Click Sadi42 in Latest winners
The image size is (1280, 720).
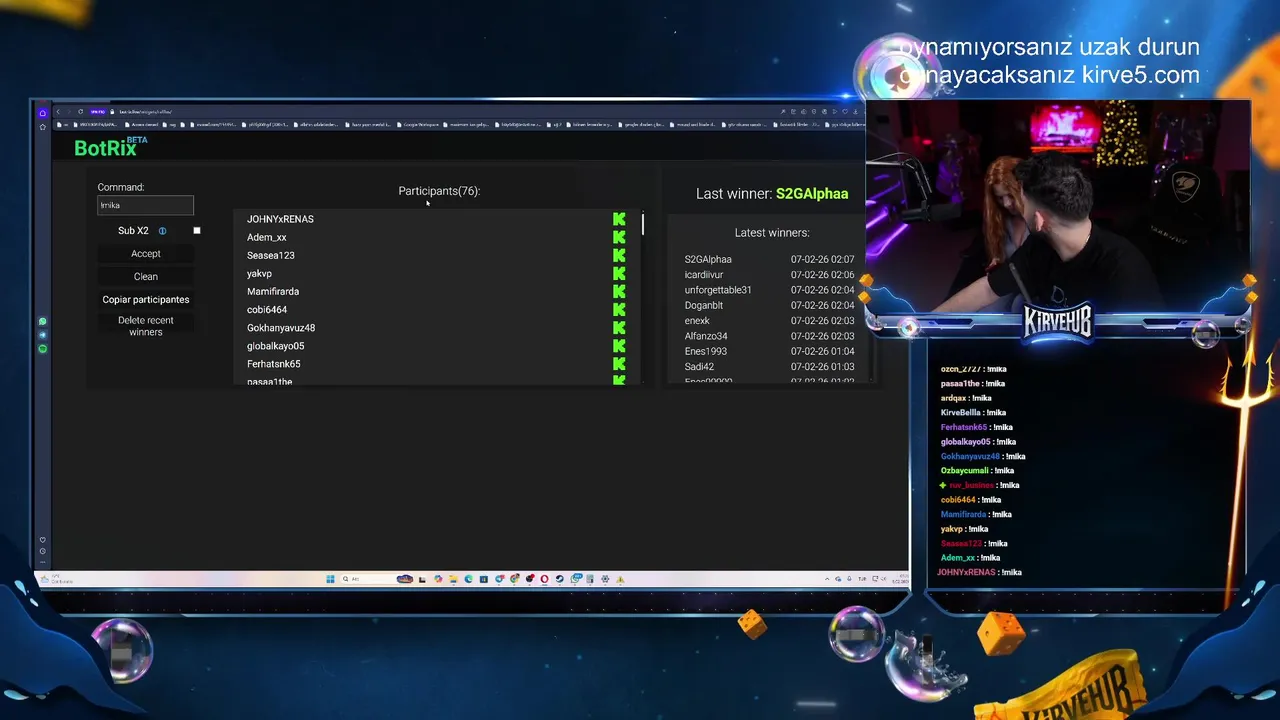(x=699, y=367)
